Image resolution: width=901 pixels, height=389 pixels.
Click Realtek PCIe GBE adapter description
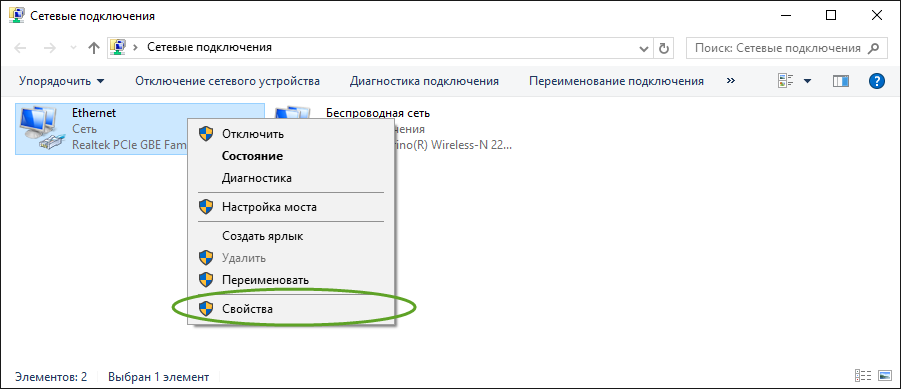pyautogui.click(x=129, y=145)
